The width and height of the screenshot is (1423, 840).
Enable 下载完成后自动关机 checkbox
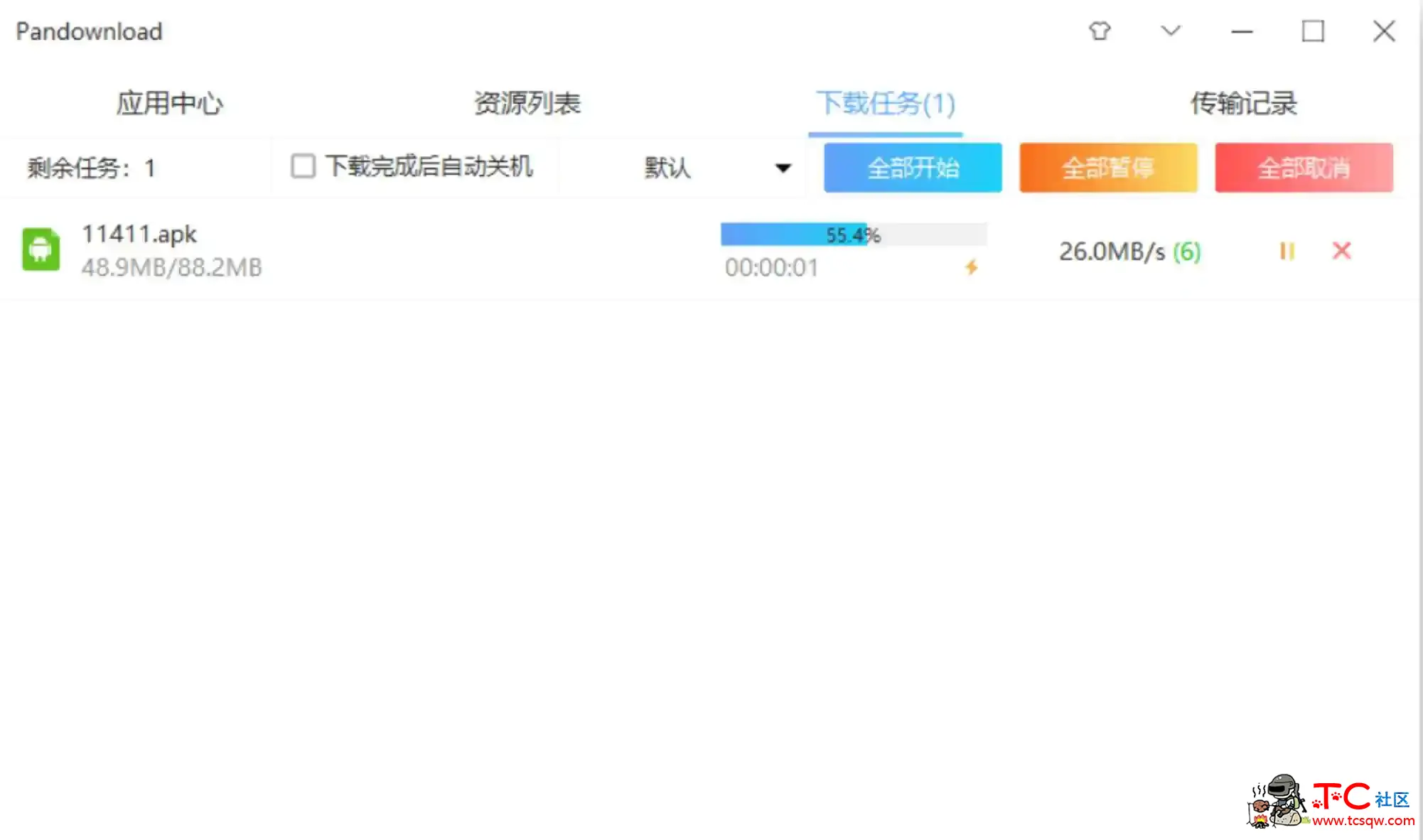[303, 166]
